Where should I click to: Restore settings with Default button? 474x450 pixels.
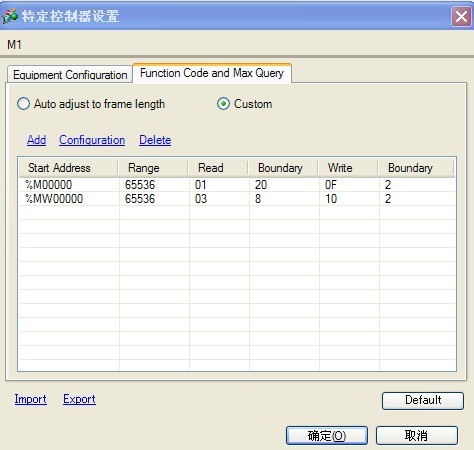[423, 401]
